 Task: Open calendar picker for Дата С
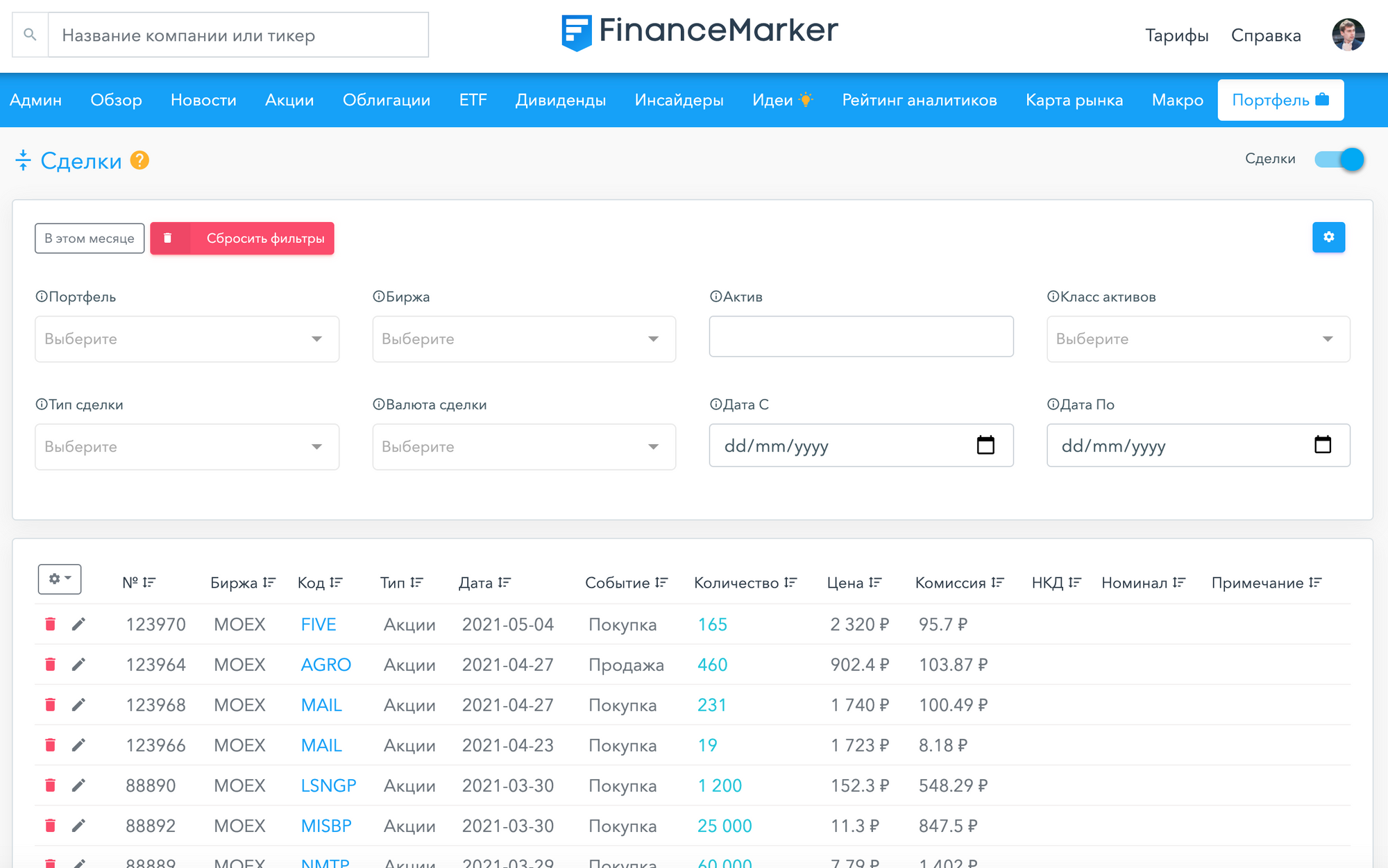click(985, 445)
